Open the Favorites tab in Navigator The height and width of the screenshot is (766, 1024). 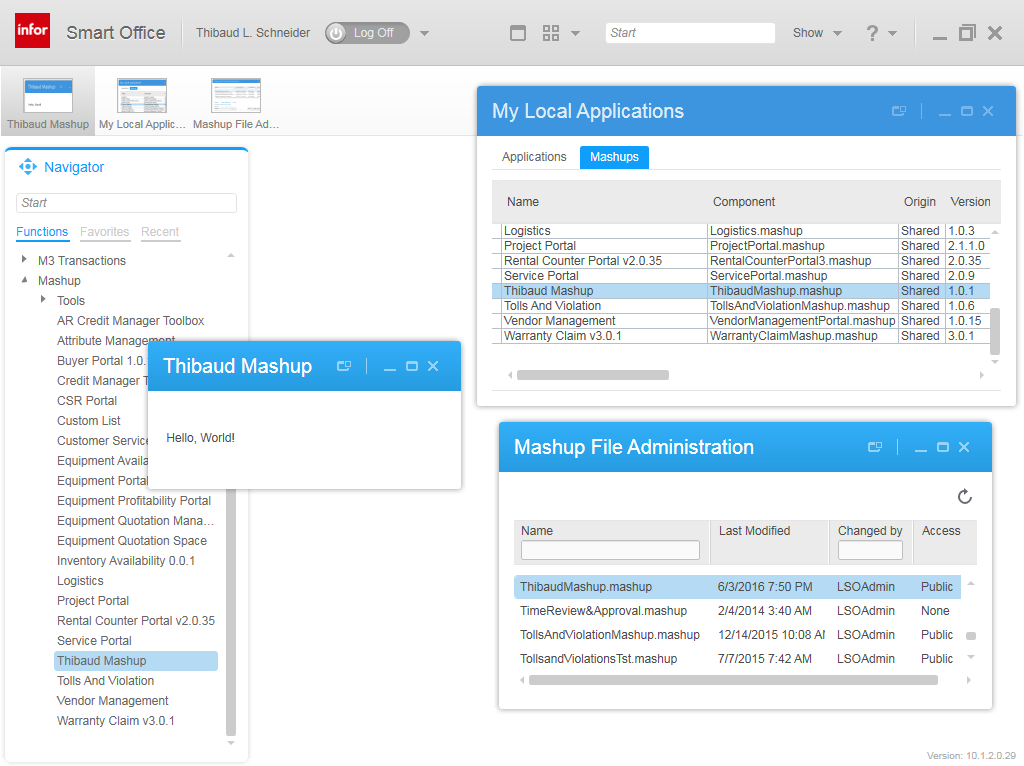pos(105,232)
